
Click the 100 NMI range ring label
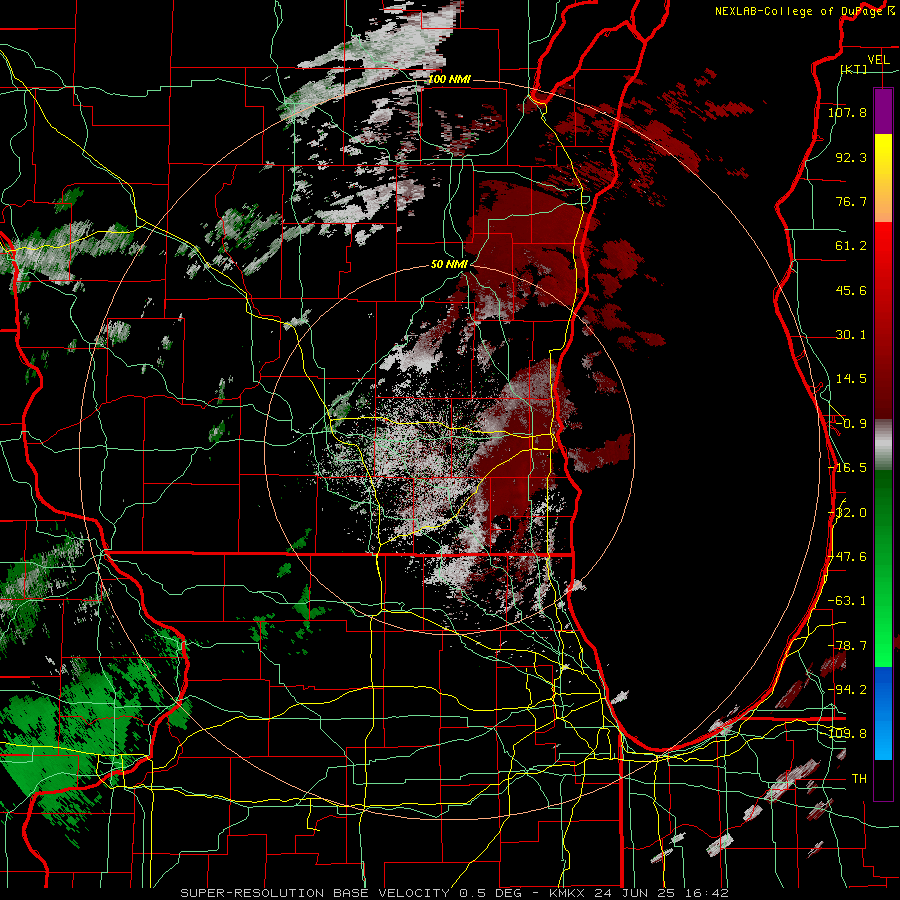pyautogui.click(x=449, y=79)
